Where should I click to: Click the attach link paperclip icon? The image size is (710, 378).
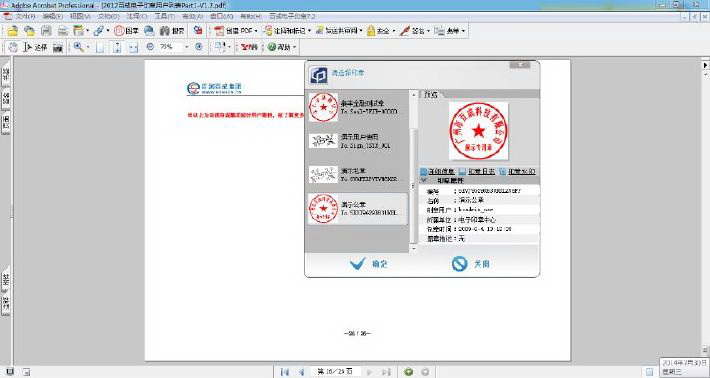coord(98,31)
